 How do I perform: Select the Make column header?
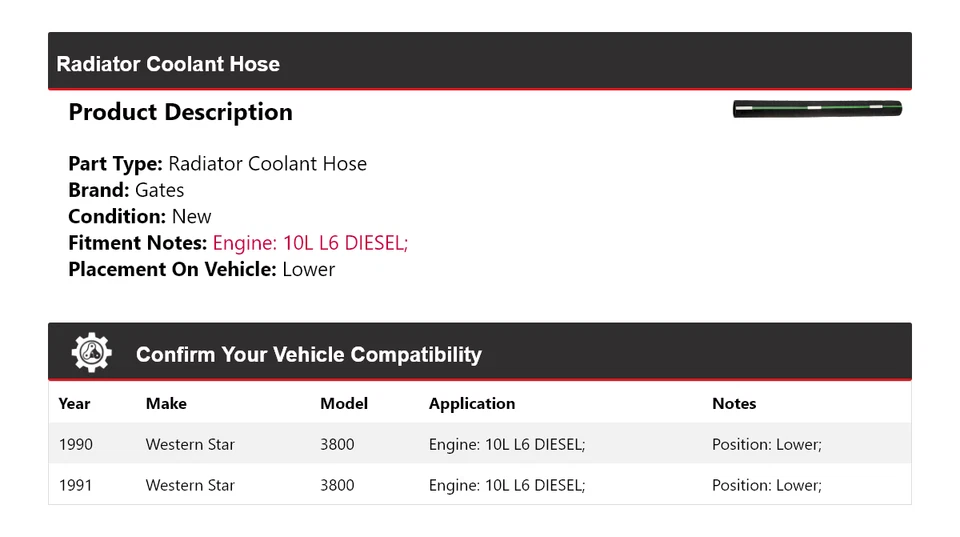pyautogui.click(x=166, y=404)
